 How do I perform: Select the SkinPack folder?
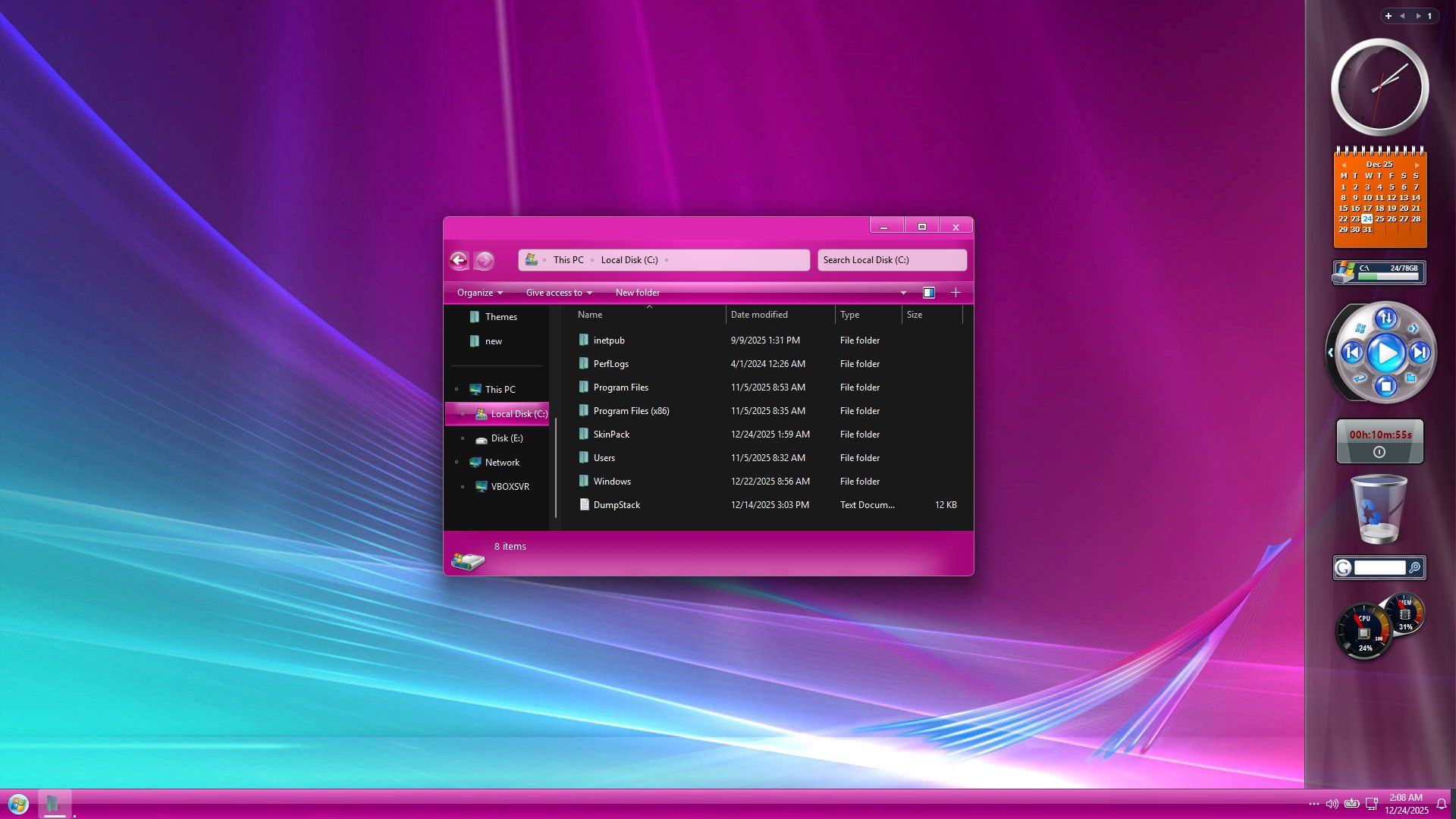click(x=611, y=435)
